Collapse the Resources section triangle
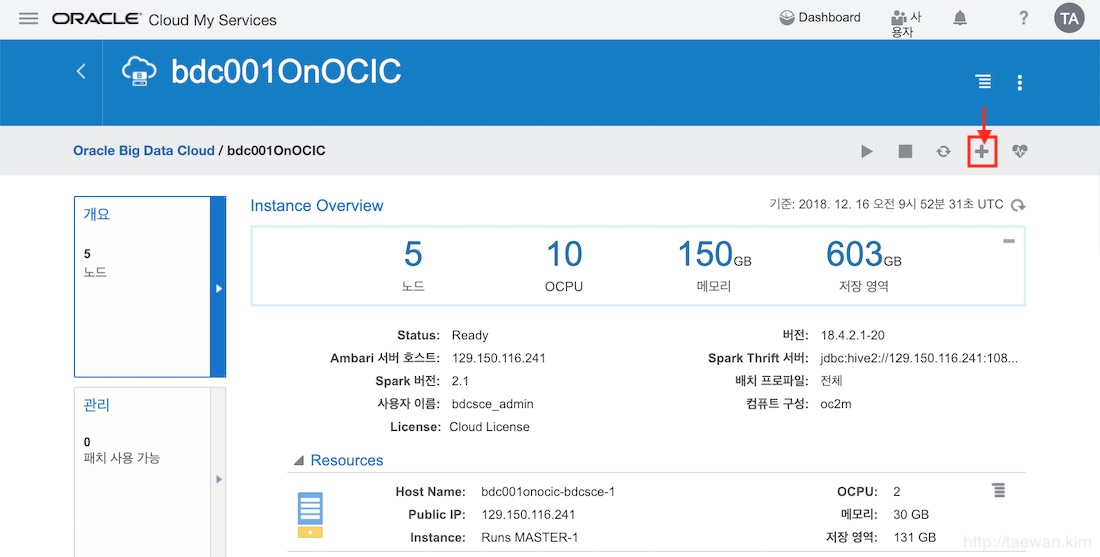 click(x=299, y=461)
